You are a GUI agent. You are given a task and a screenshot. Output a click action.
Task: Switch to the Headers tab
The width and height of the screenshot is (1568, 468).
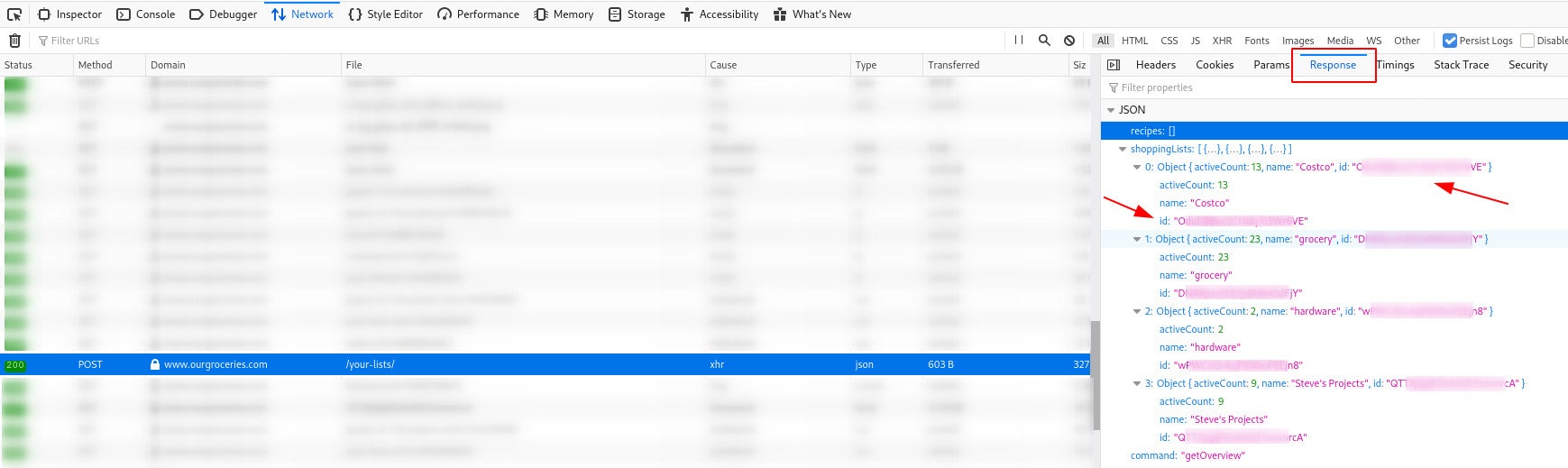click(x=1155, y=65)
